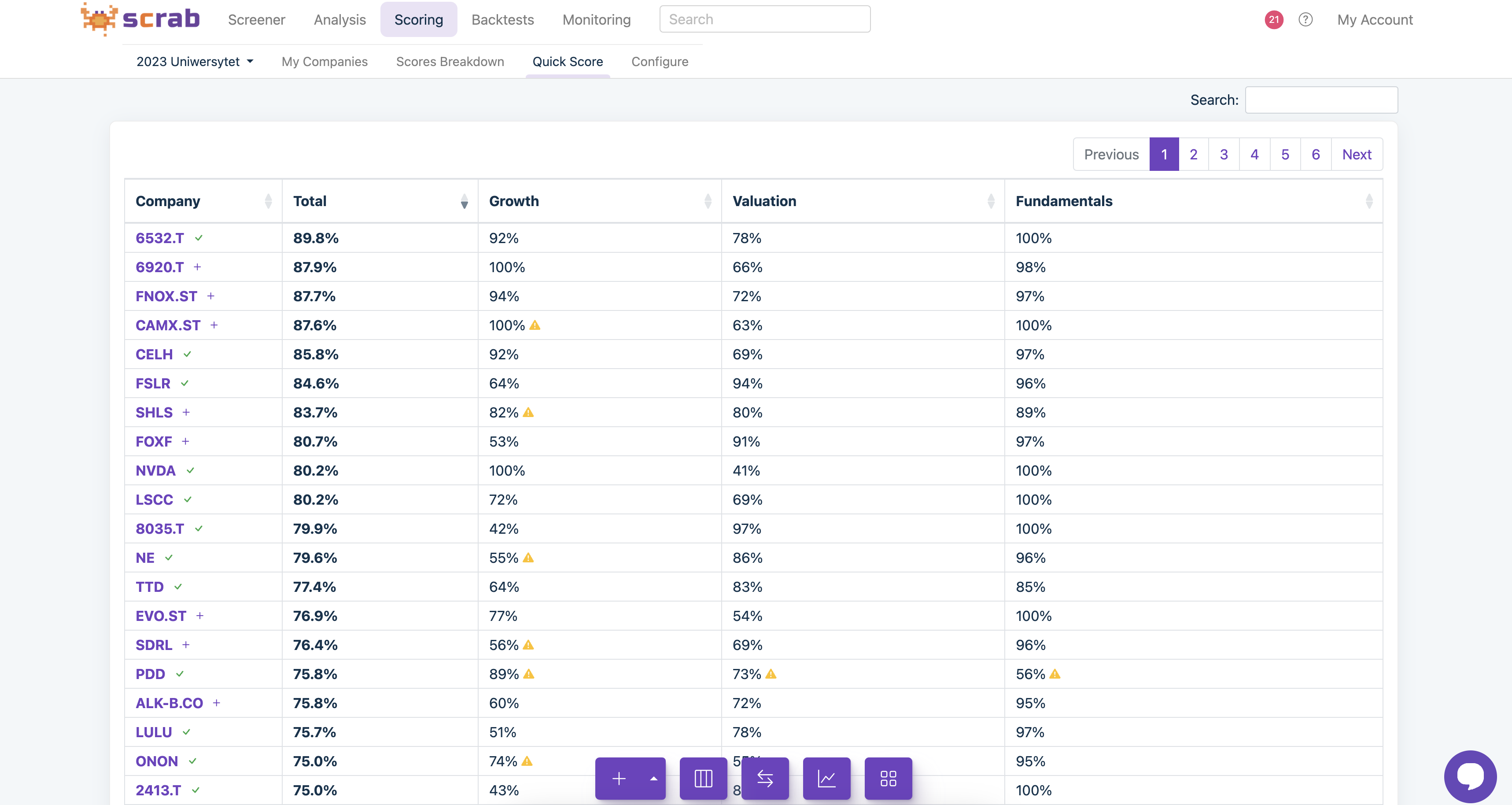The image size is (1512, 805).
Task: Click the swap arrows icon button
Action: (x=765, y=779)
